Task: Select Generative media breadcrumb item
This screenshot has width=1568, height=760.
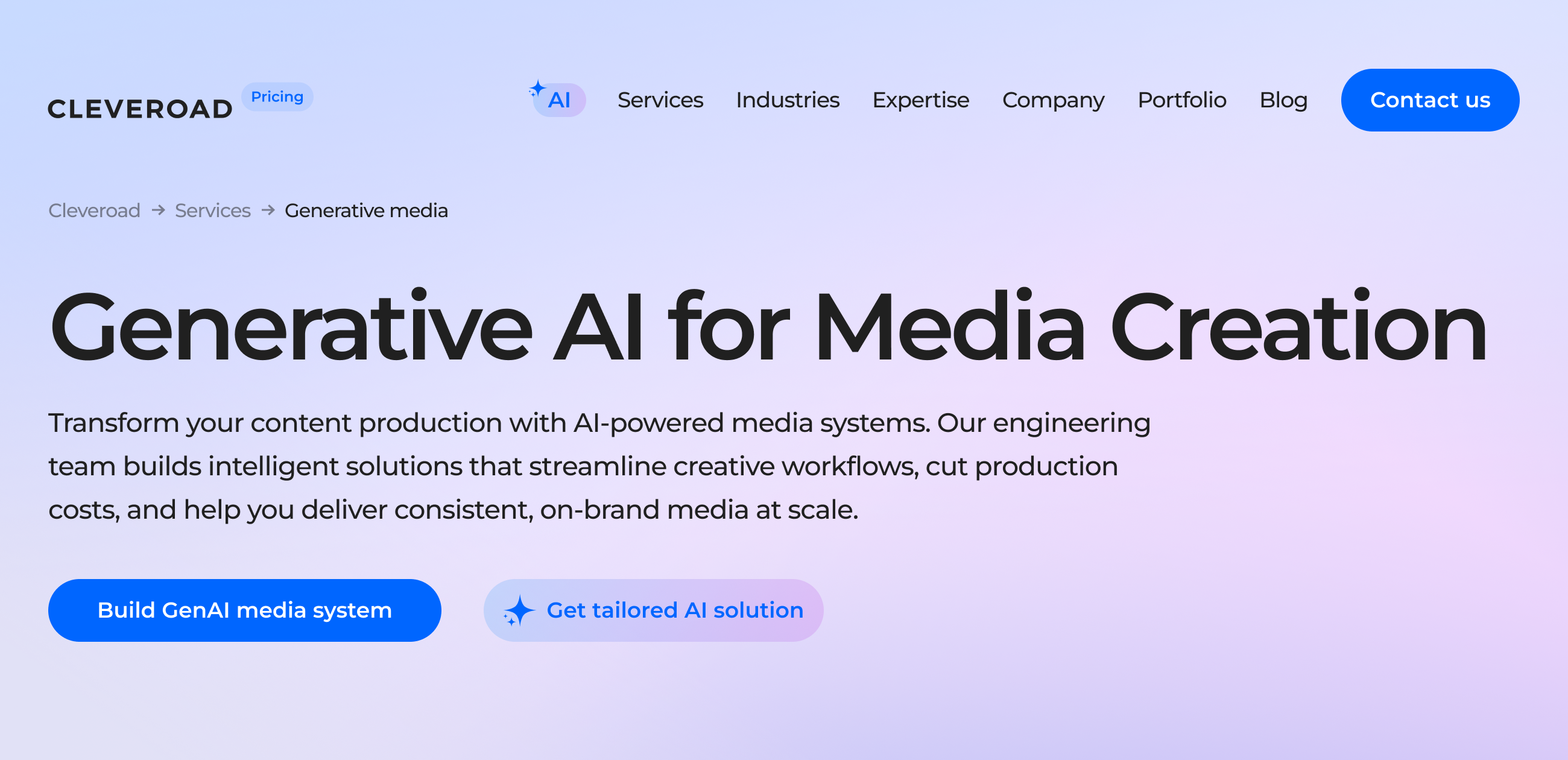Action: point(366,211)
